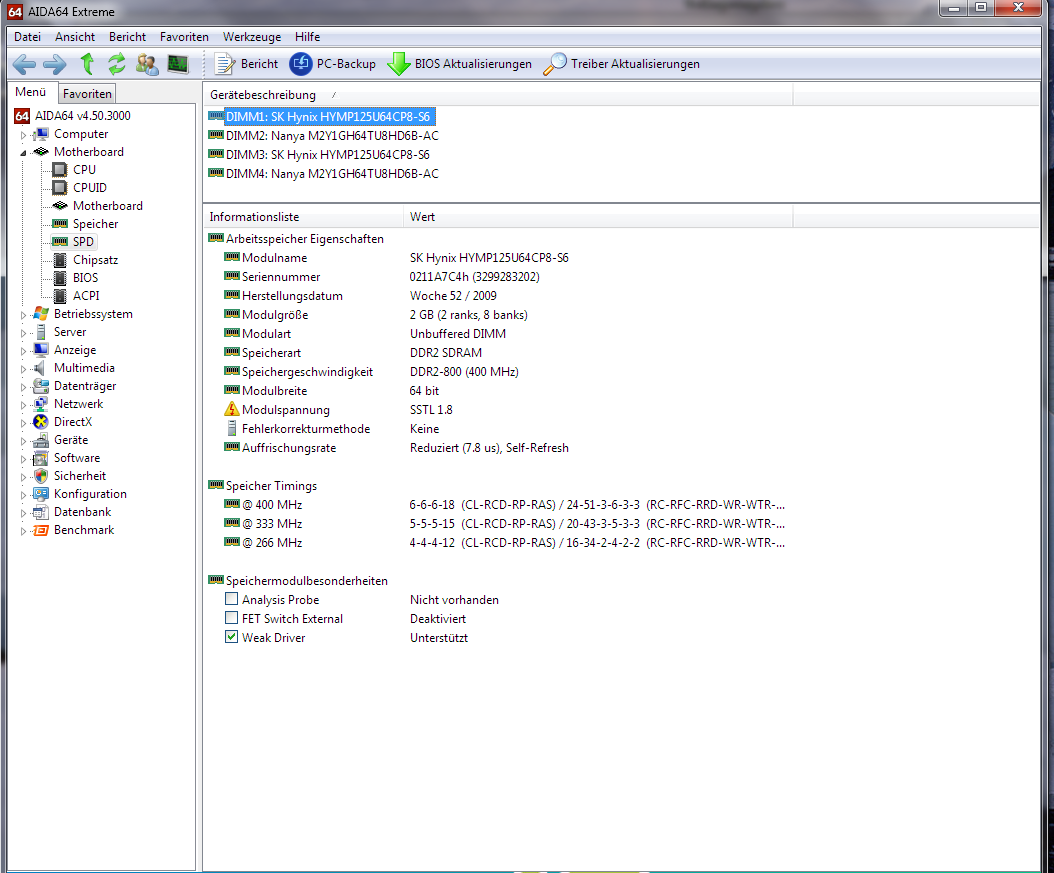Refresh the view with green arrows icon
1054x873 pixels.
[116, 64]
